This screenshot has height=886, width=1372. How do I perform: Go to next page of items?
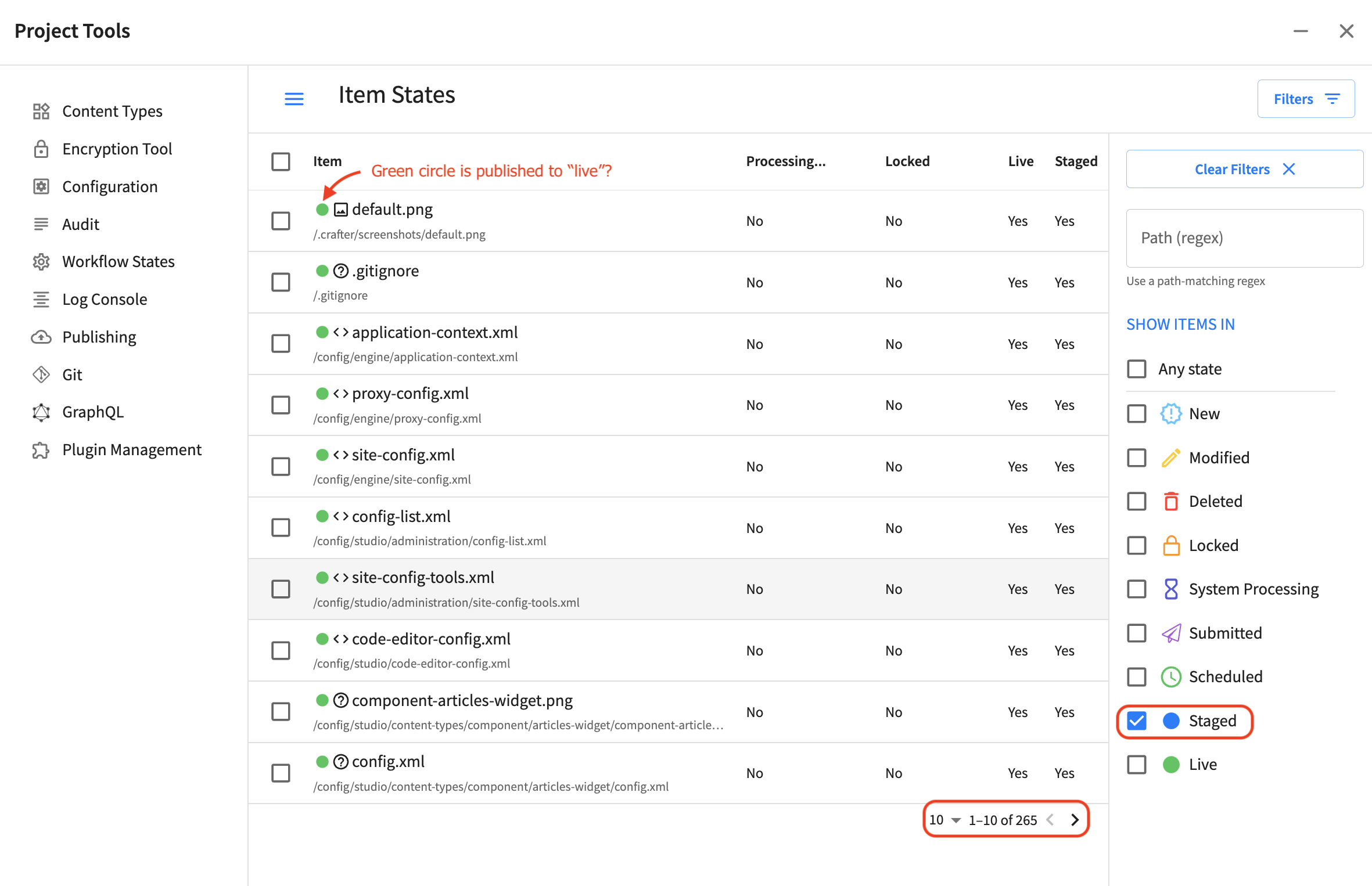click(x=1075, y=820)
